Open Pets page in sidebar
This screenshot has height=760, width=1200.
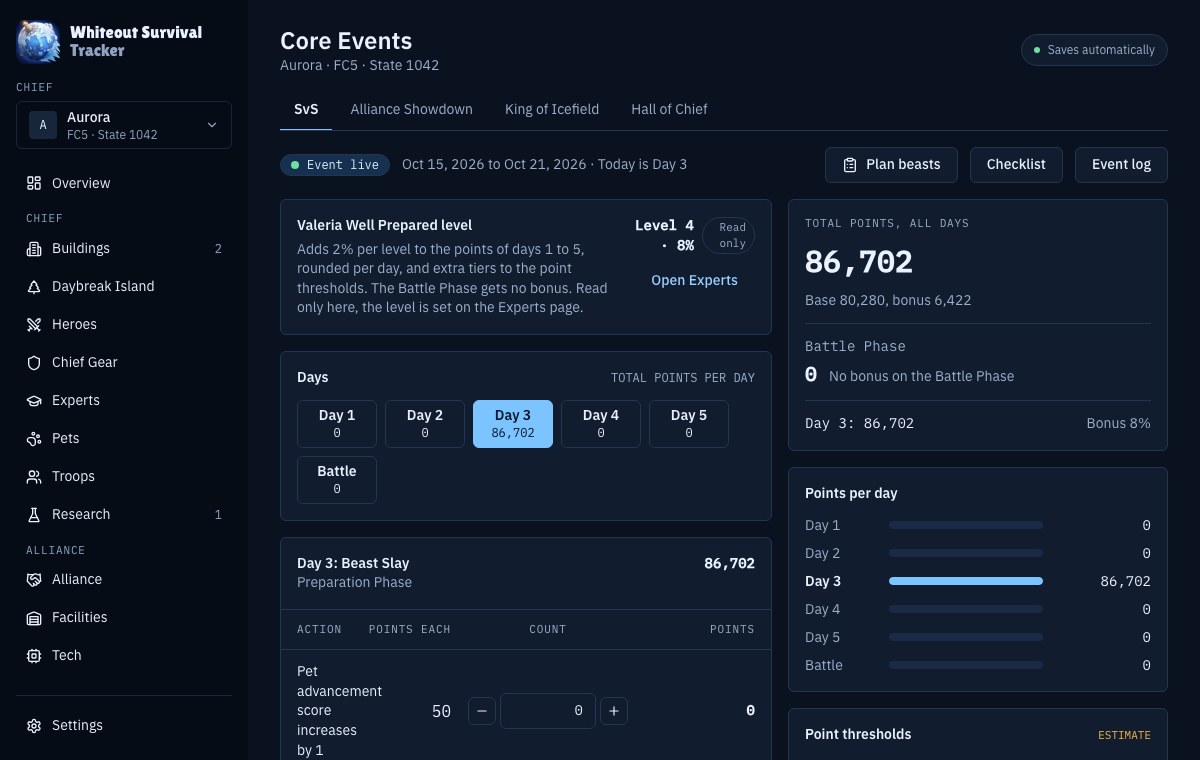[x=124, y=438]
